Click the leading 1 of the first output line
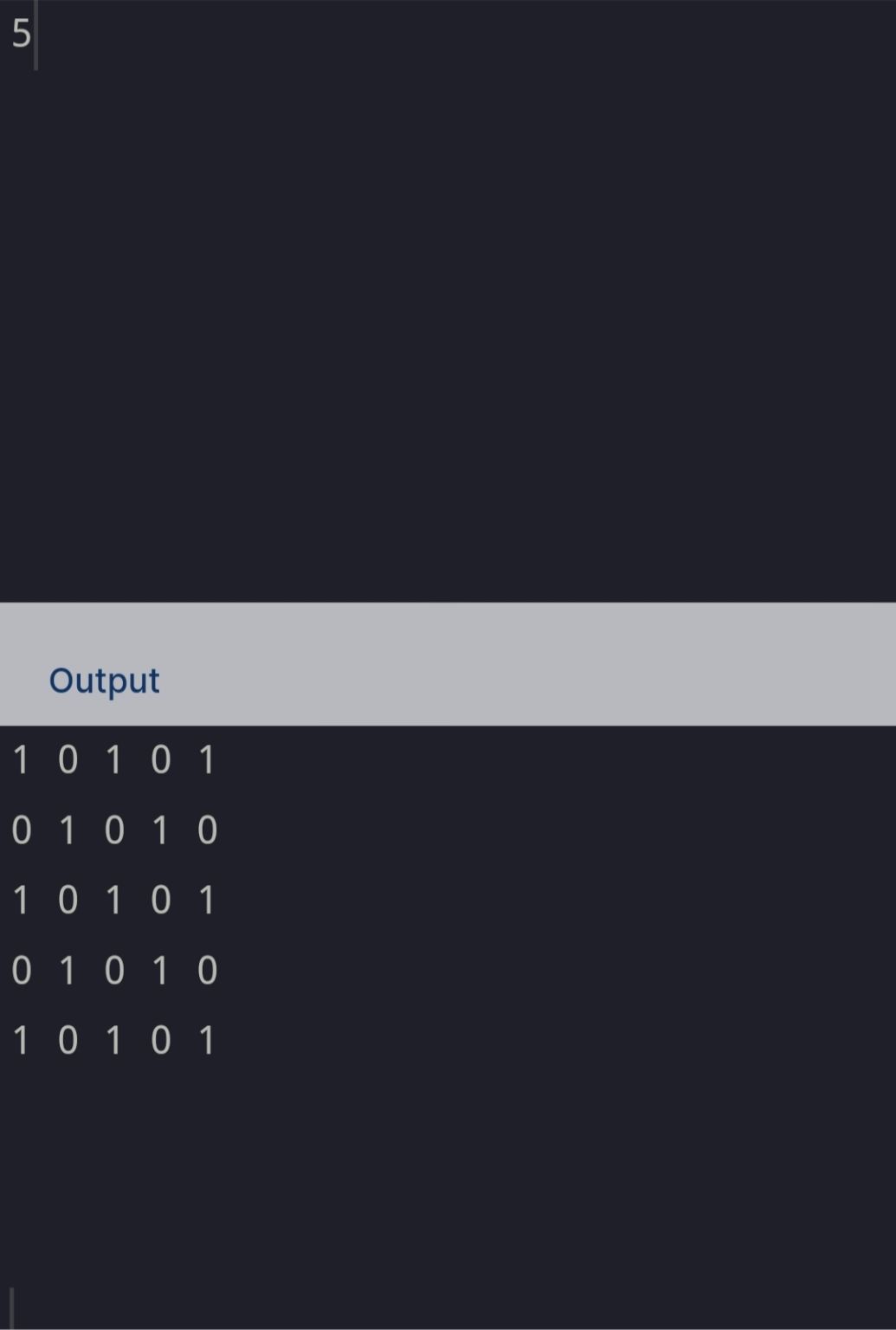This screenshot has height=1330, width=896. pyautogui.click(x=21, y=760)
